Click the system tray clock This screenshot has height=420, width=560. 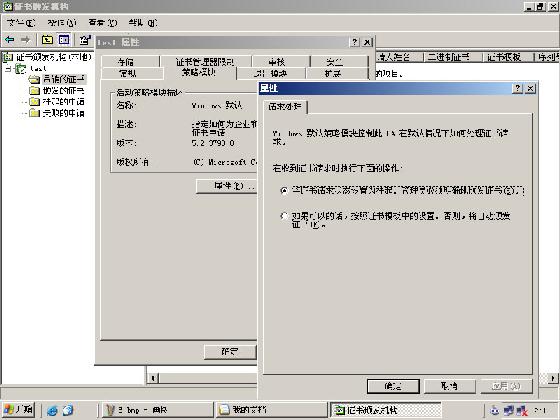point(541,411)
